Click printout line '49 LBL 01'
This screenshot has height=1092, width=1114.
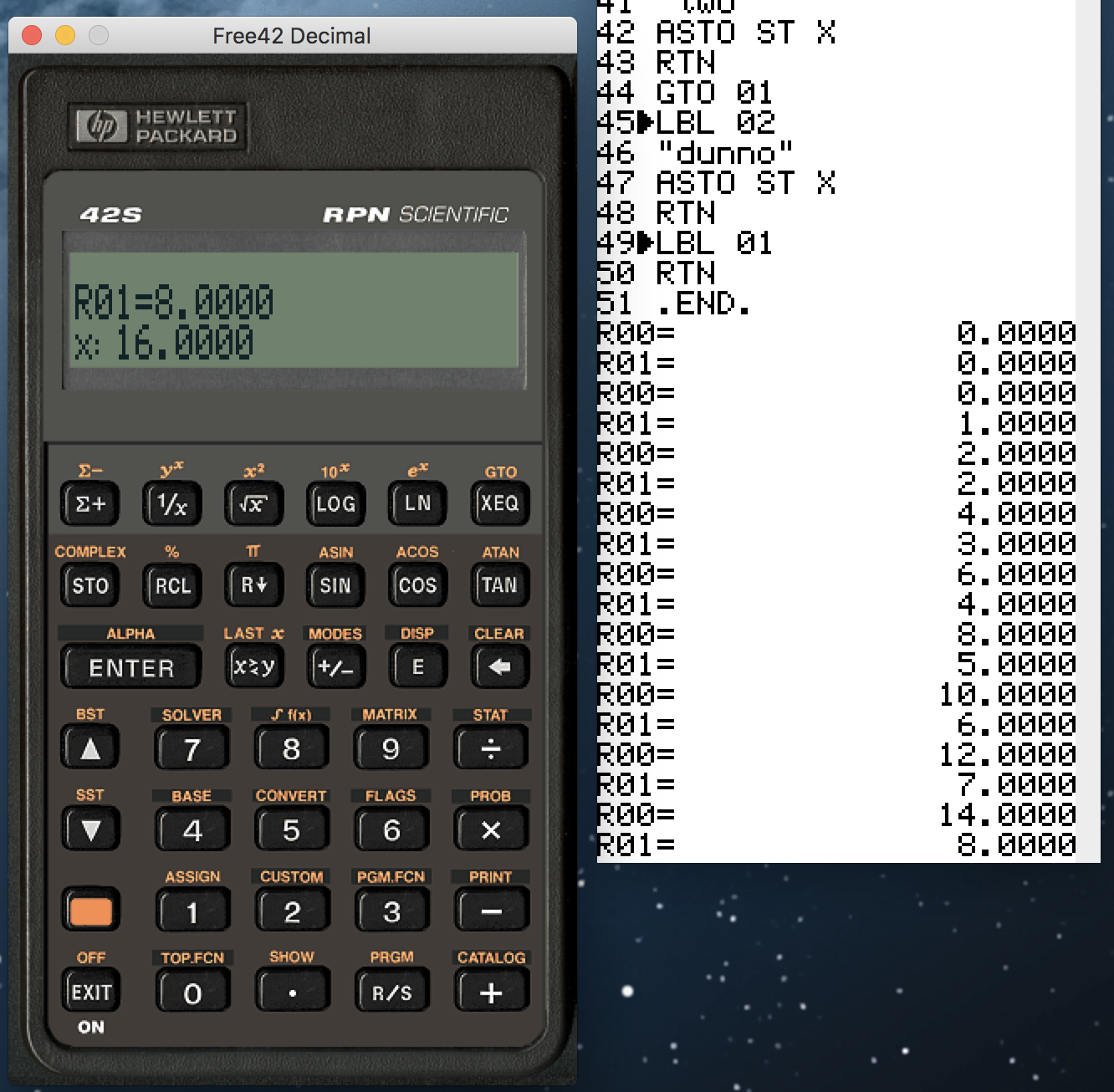pos(685,242)
